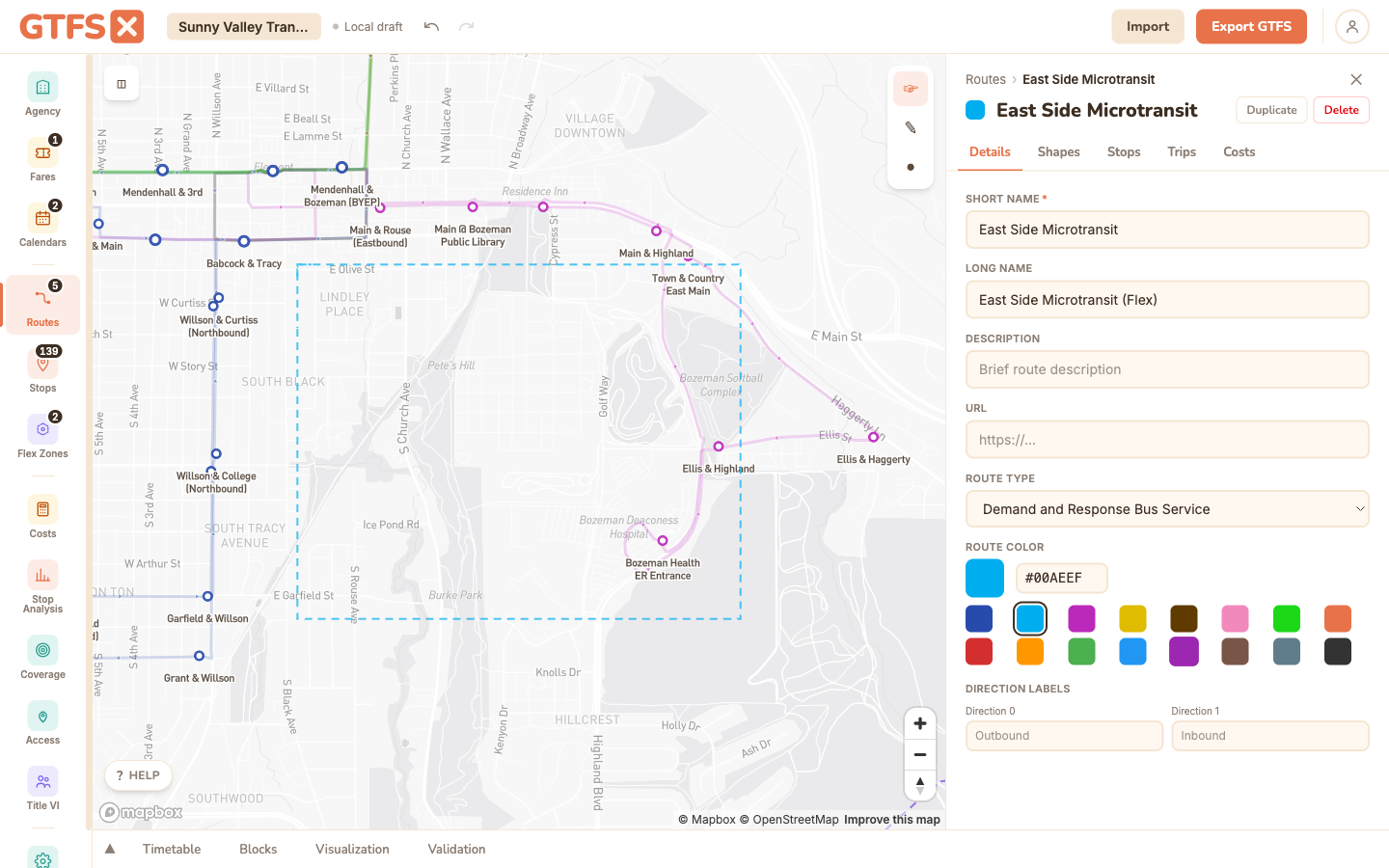The height and width of the screenshot is (868, 1389).
Task: Open the Stops section with 139 badge
Action: [x=42, y=372]
